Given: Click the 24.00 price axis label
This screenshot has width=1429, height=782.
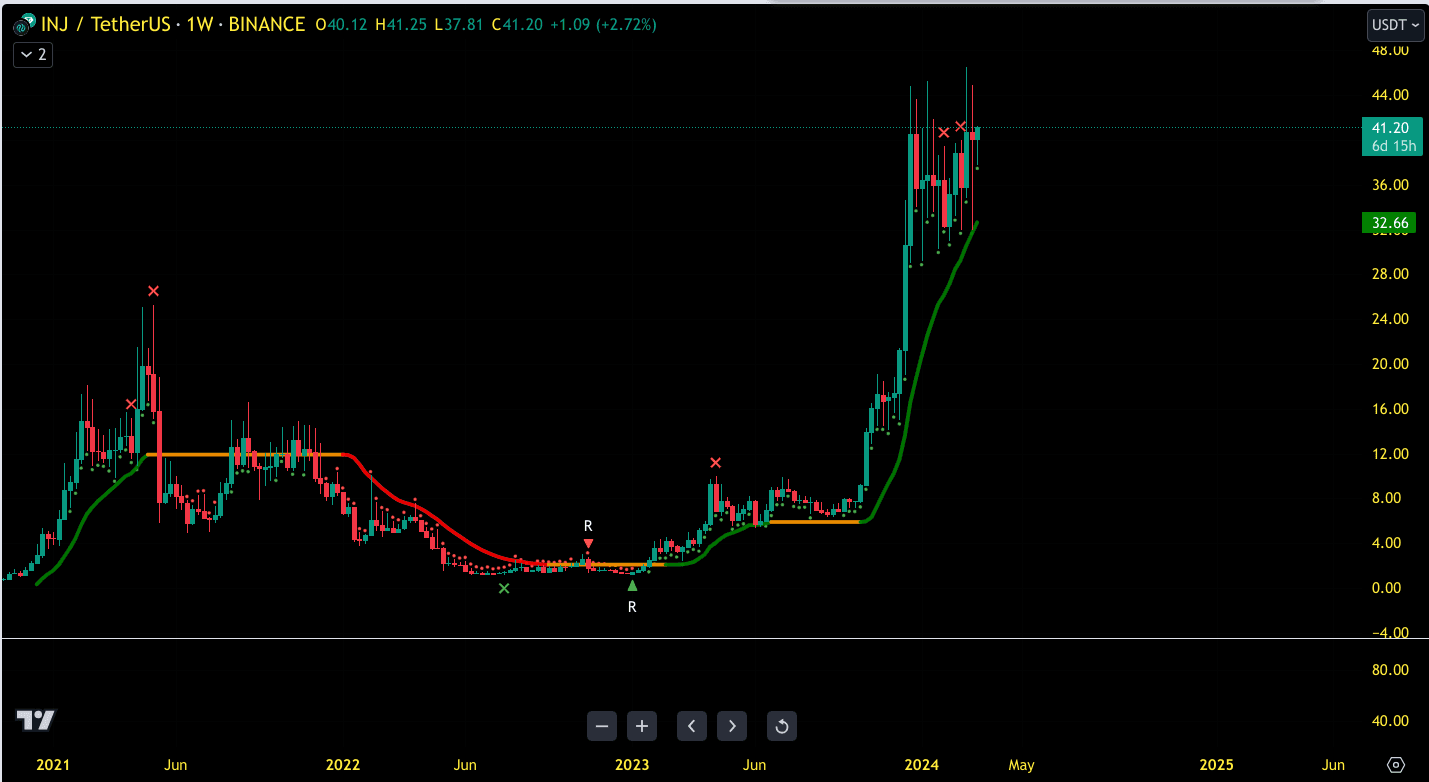Looking at the screenshot, I should (x=1391, y=319).
